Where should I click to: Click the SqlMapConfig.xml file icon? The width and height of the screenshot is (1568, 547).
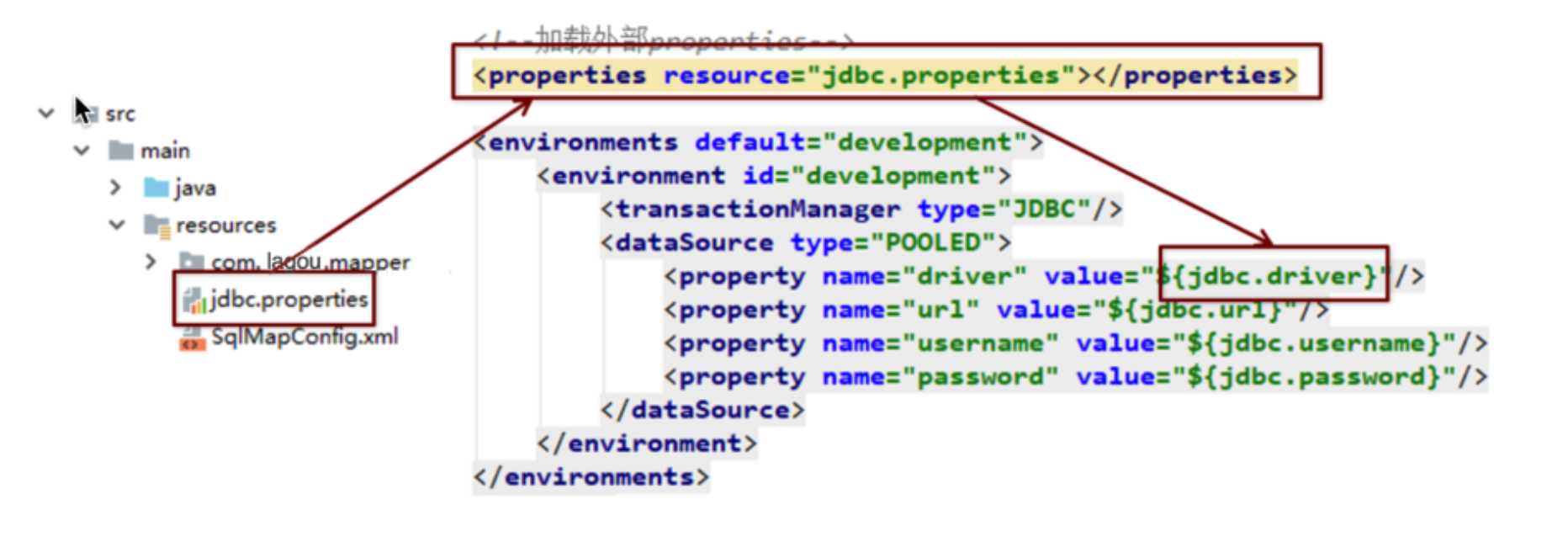193,338
